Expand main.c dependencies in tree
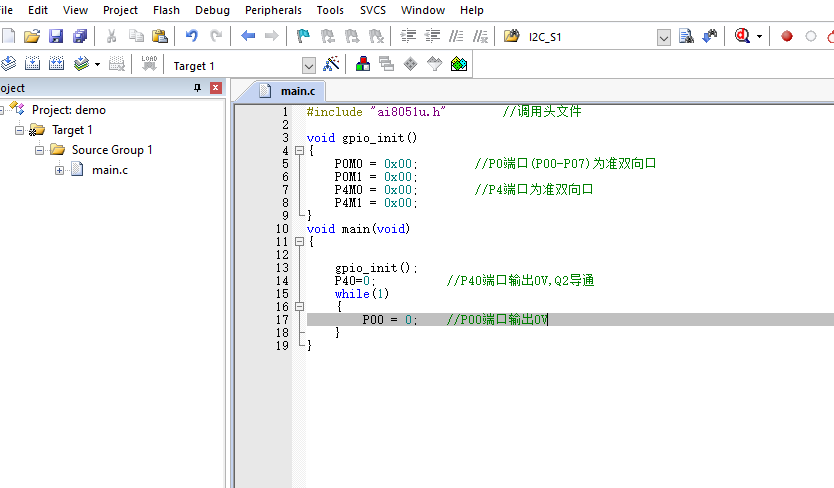 pyautogui.click(x=59, y=170)
